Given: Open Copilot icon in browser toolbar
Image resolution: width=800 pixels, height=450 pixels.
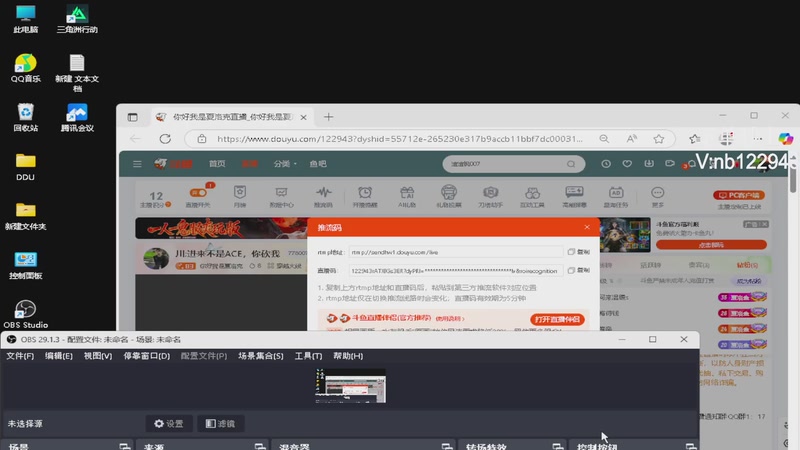Looking at the screenshot, I should (786, 139).
